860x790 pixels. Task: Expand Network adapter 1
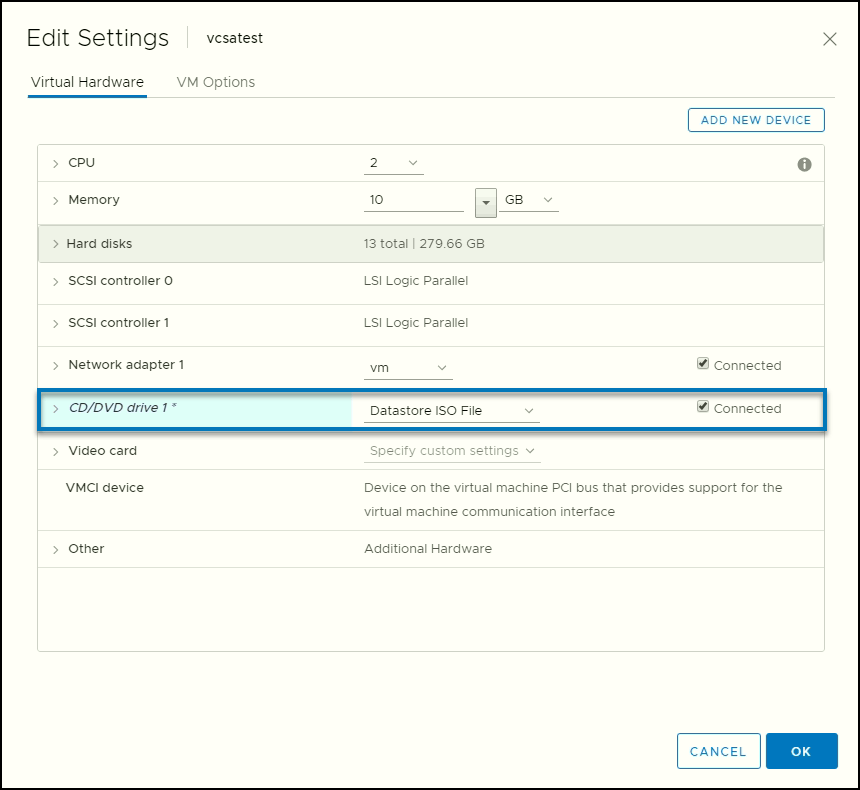[x=57, y=365]
